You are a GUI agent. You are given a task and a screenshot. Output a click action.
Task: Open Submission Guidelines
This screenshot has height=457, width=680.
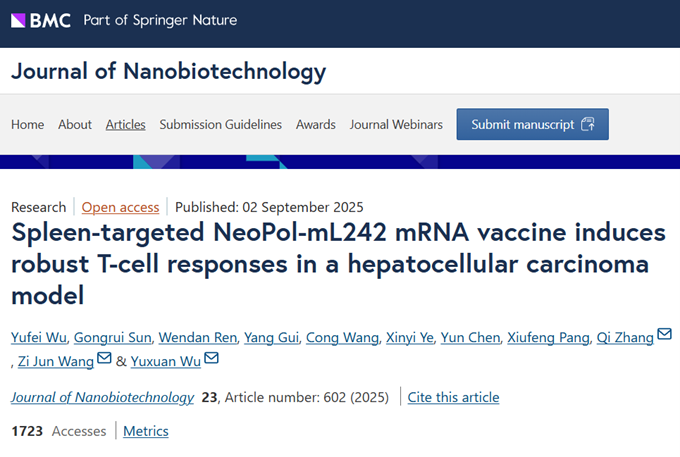[221, 125]
